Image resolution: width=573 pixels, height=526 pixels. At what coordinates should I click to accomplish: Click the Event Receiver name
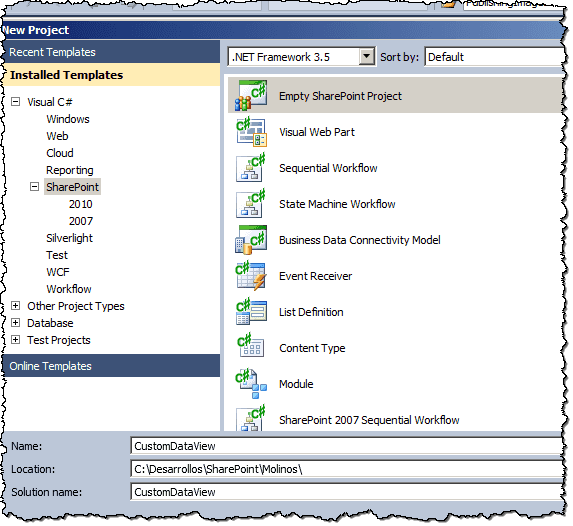(x=315, y=276)
